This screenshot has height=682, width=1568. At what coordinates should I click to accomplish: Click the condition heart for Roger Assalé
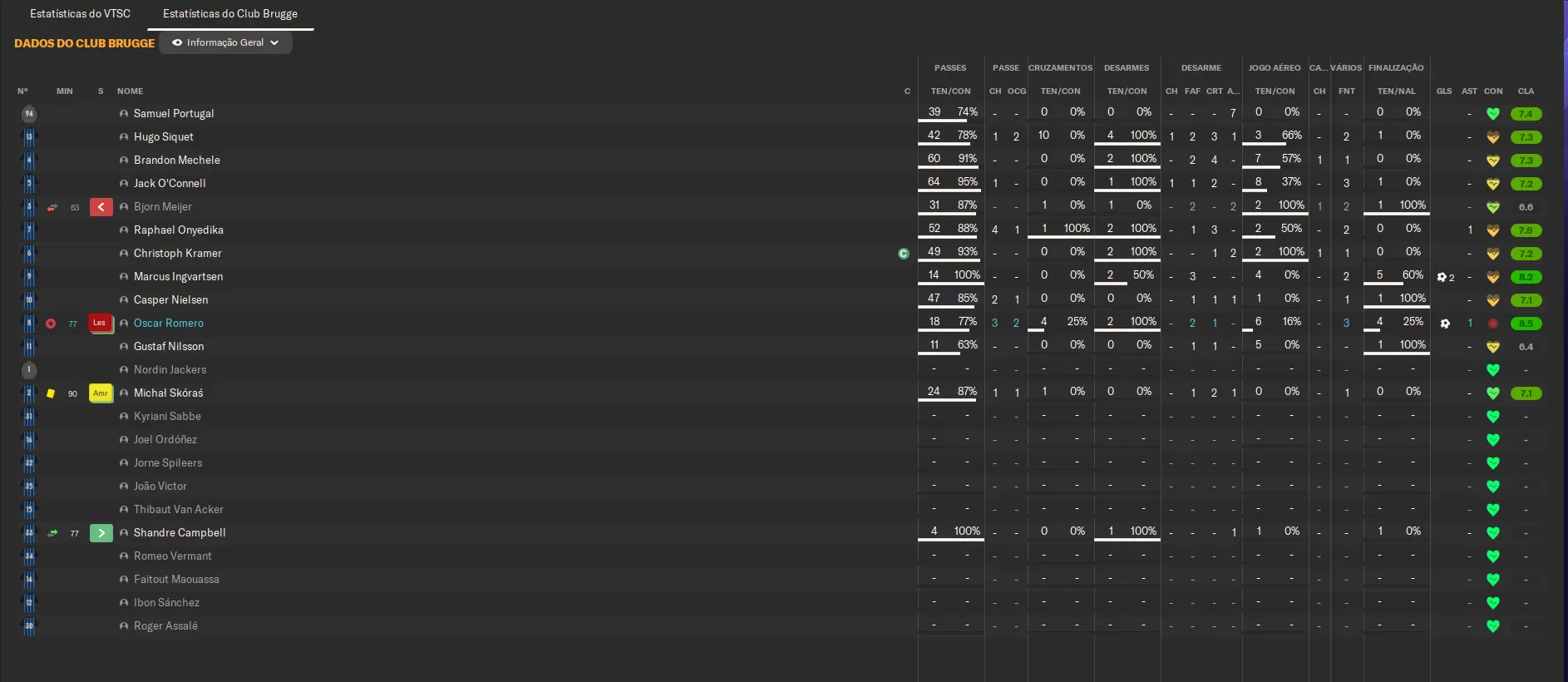[1493, 626]
